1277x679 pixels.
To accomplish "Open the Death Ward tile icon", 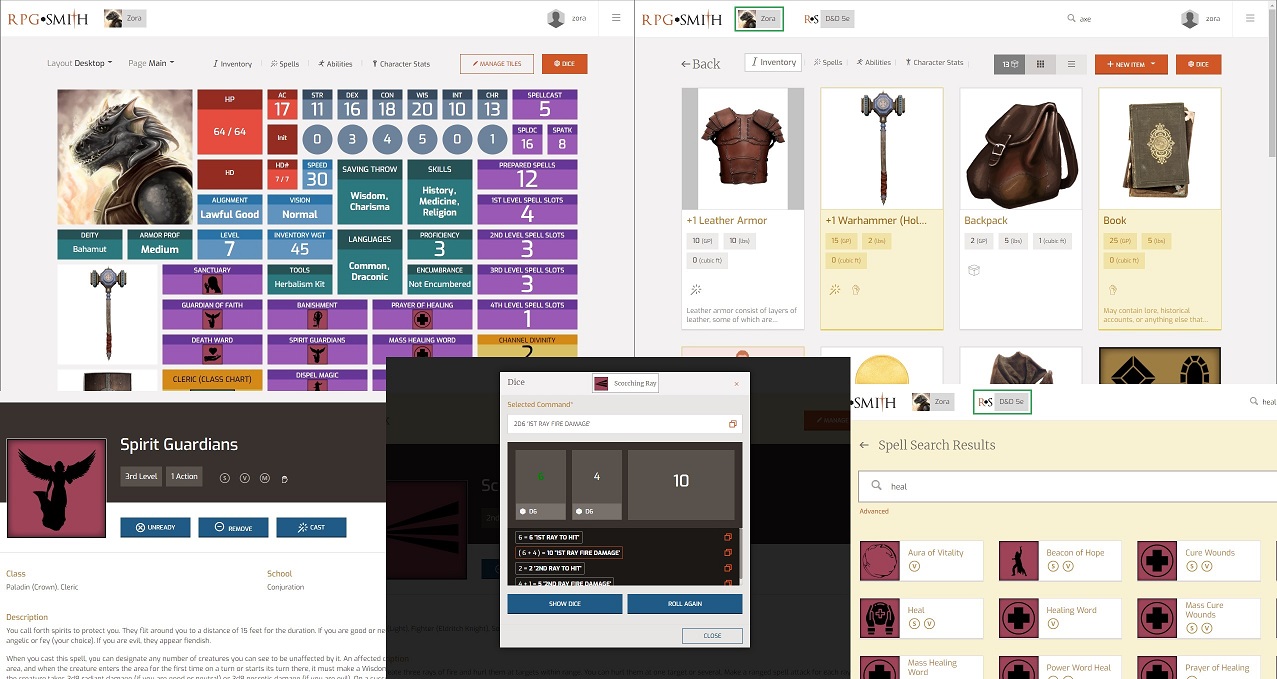I will pyautogui.click(x=212, y=355).
